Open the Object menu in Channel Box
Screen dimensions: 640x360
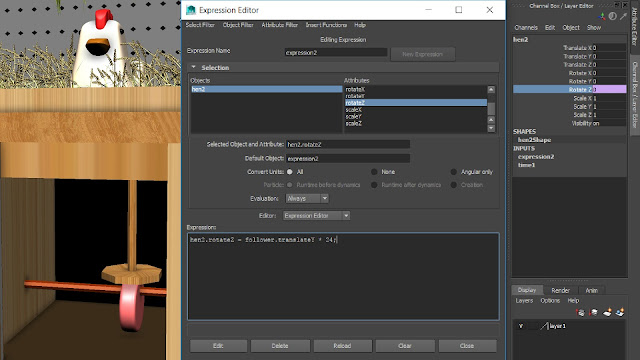point(571,27)
